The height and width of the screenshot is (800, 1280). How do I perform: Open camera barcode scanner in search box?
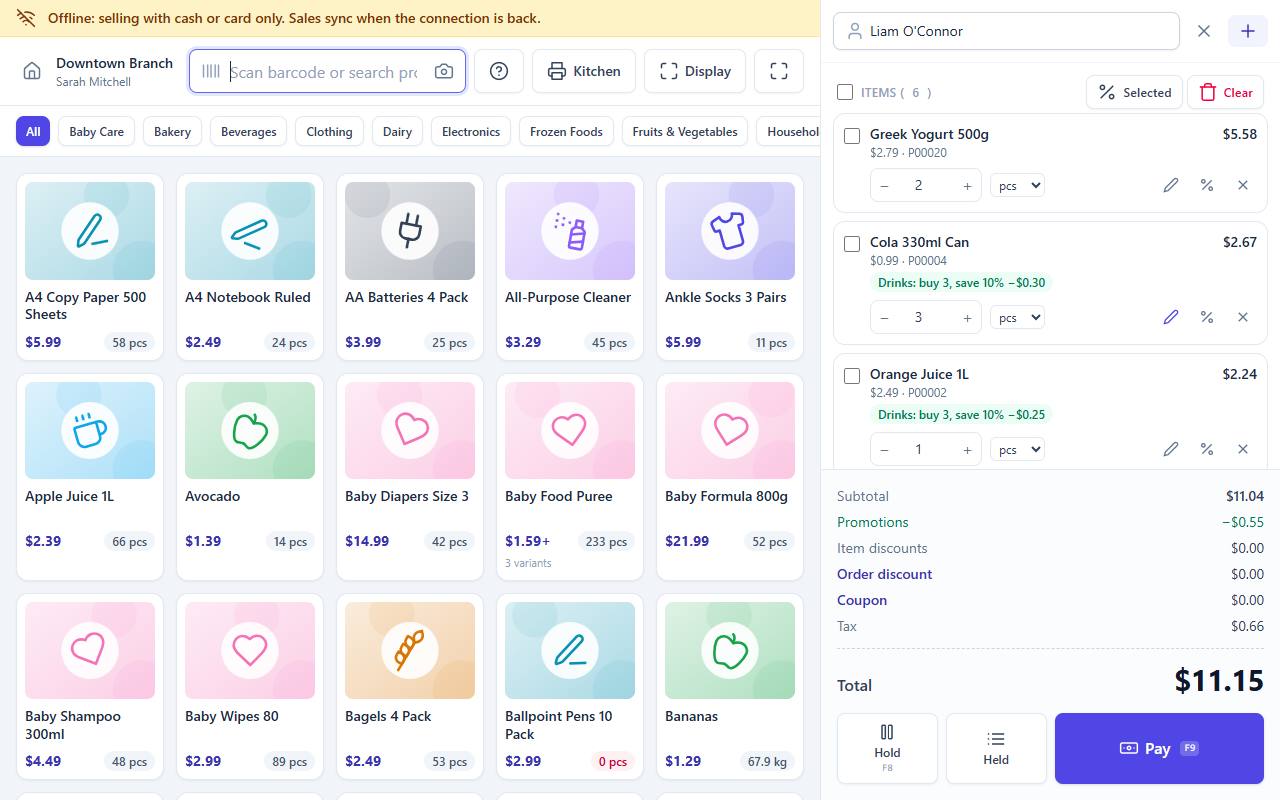point(444,72)
